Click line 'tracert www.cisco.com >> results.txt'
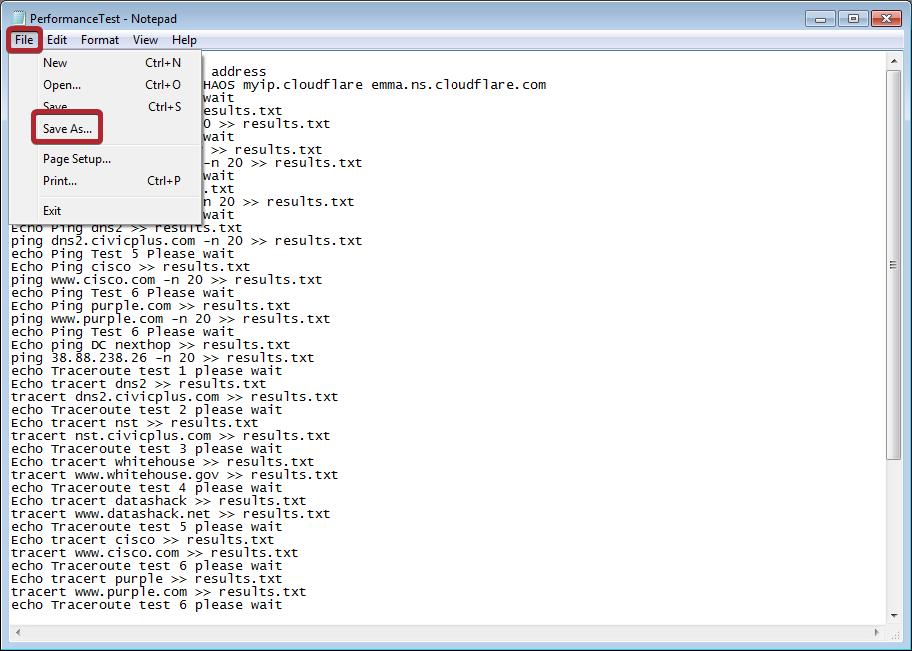The height and width of the screenshot is (651, 912). (154, 553)
